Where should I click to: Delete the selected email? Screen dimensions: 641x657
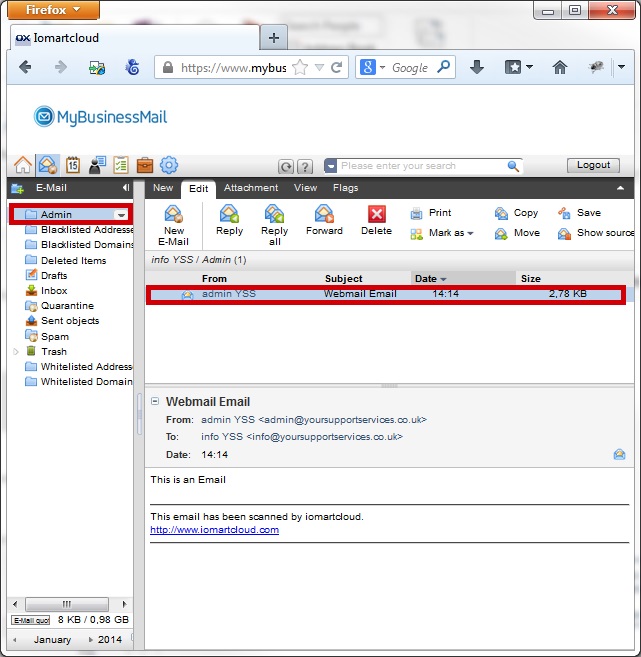coord(376,214)
